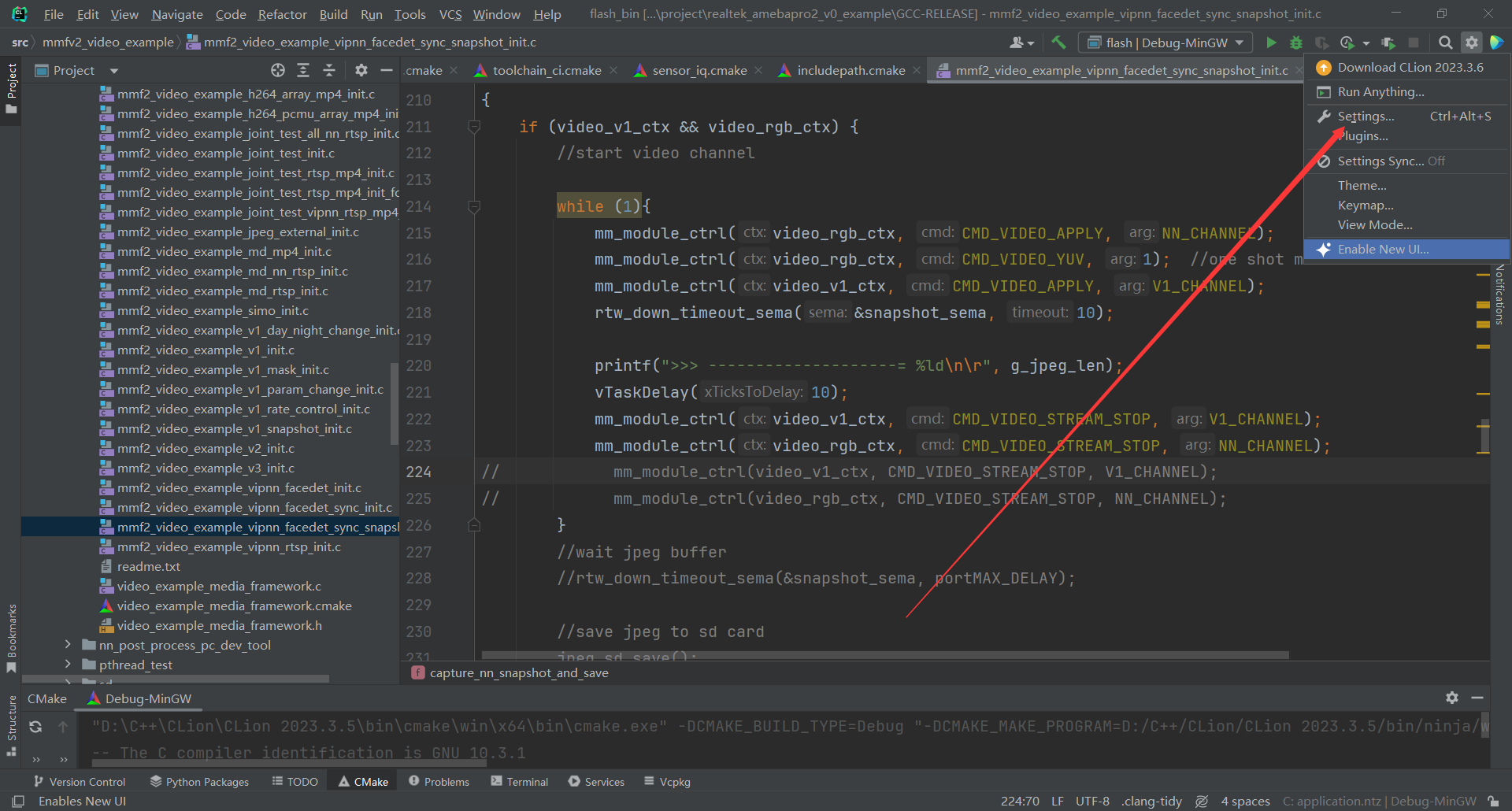Viewport: 1512px width, 811px height.
Task: Click Expand All icon in Project panel
Action: [x=303, y=70]
